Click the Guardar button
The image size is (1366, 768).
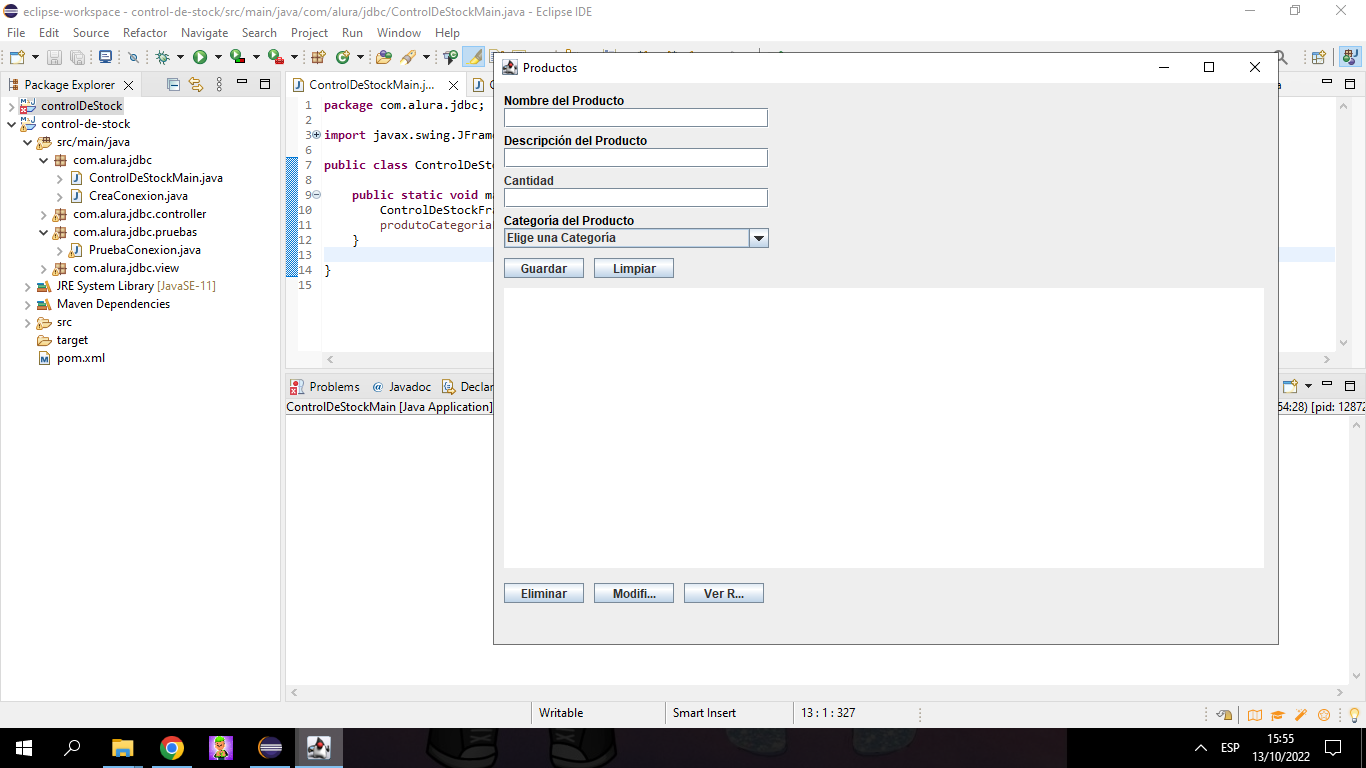coord(544,268)
